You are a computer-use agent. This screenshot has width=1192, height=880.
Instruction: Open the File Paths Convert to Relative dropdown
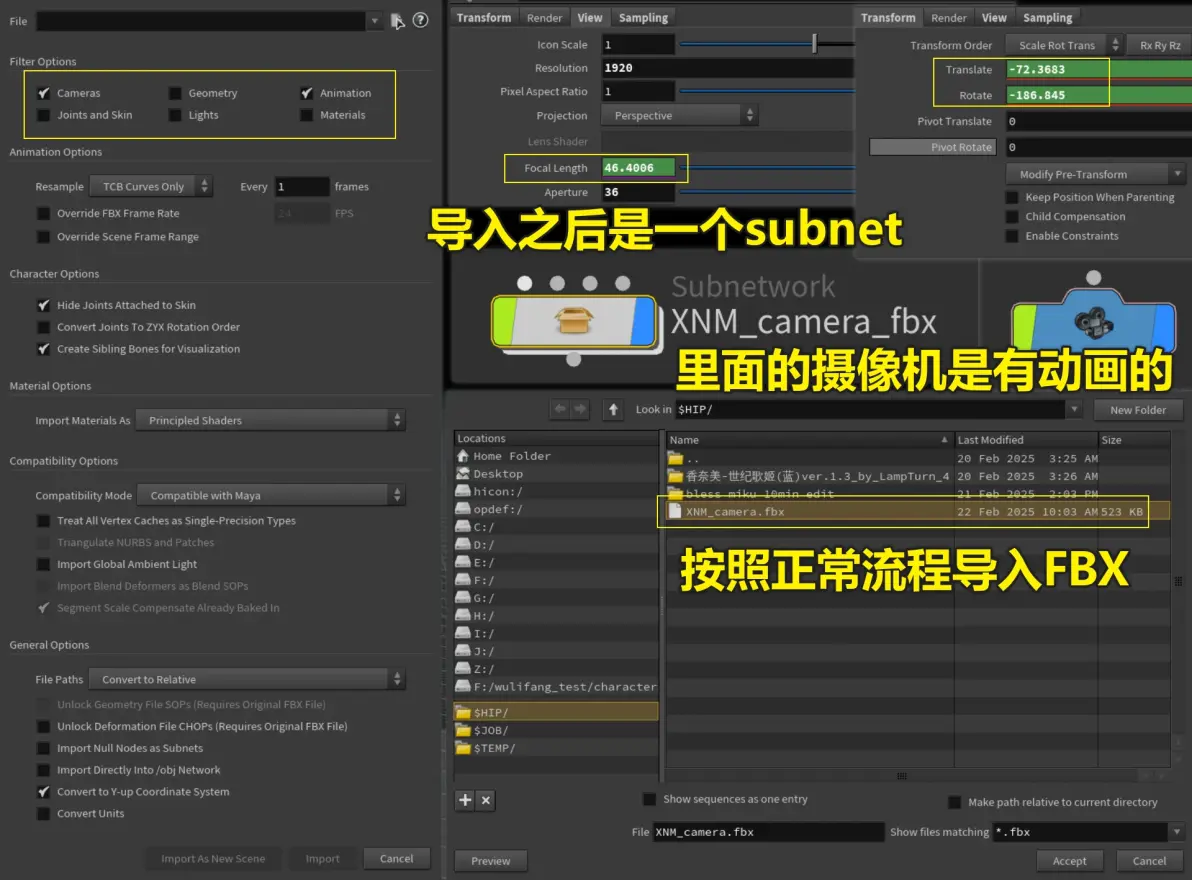[247, 679]
